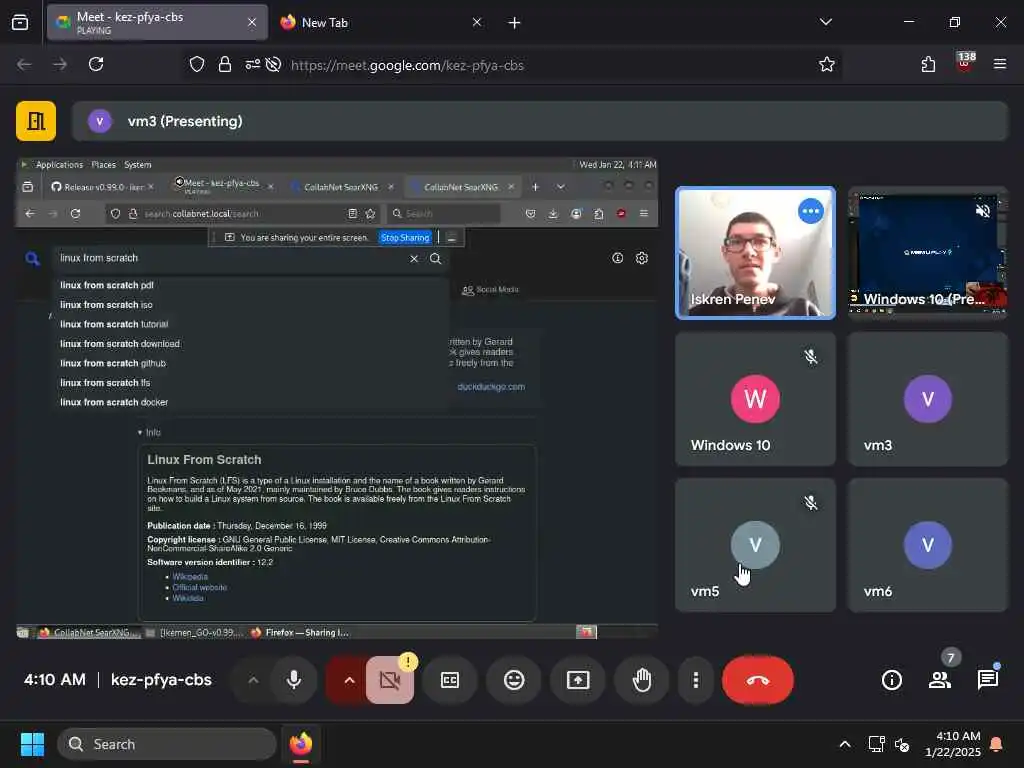Click the vm6 participant tile
The image size is (1024, 768).
click(927, 545)
